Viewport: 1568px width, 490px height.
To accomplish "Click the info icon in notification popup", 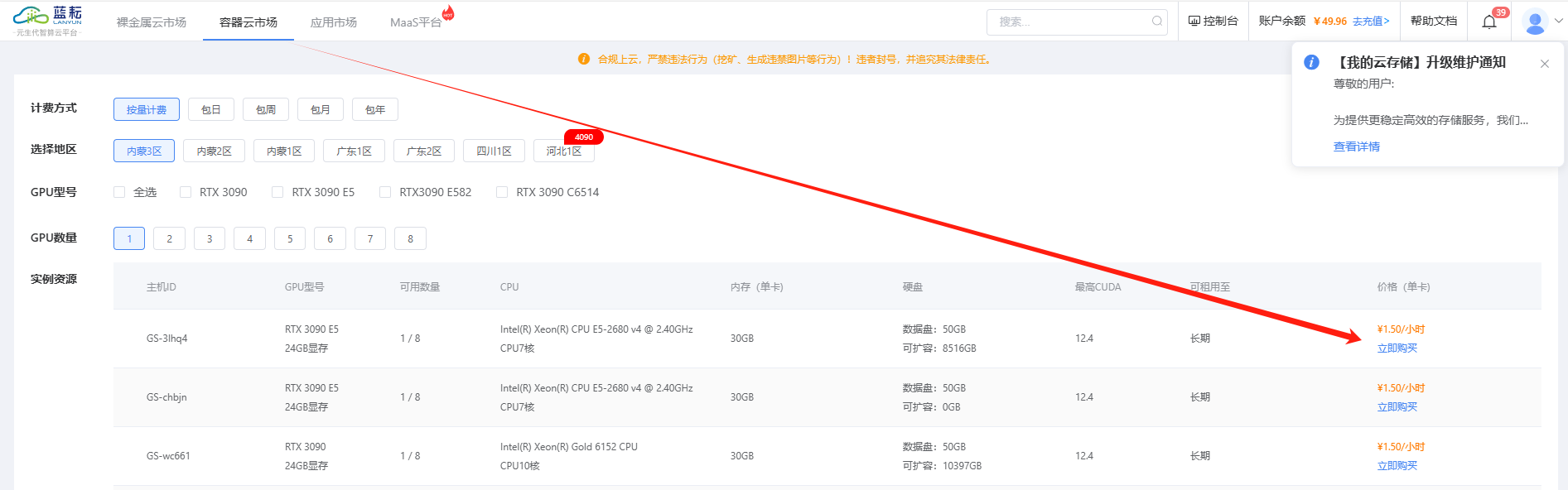I will (1311, 62).
